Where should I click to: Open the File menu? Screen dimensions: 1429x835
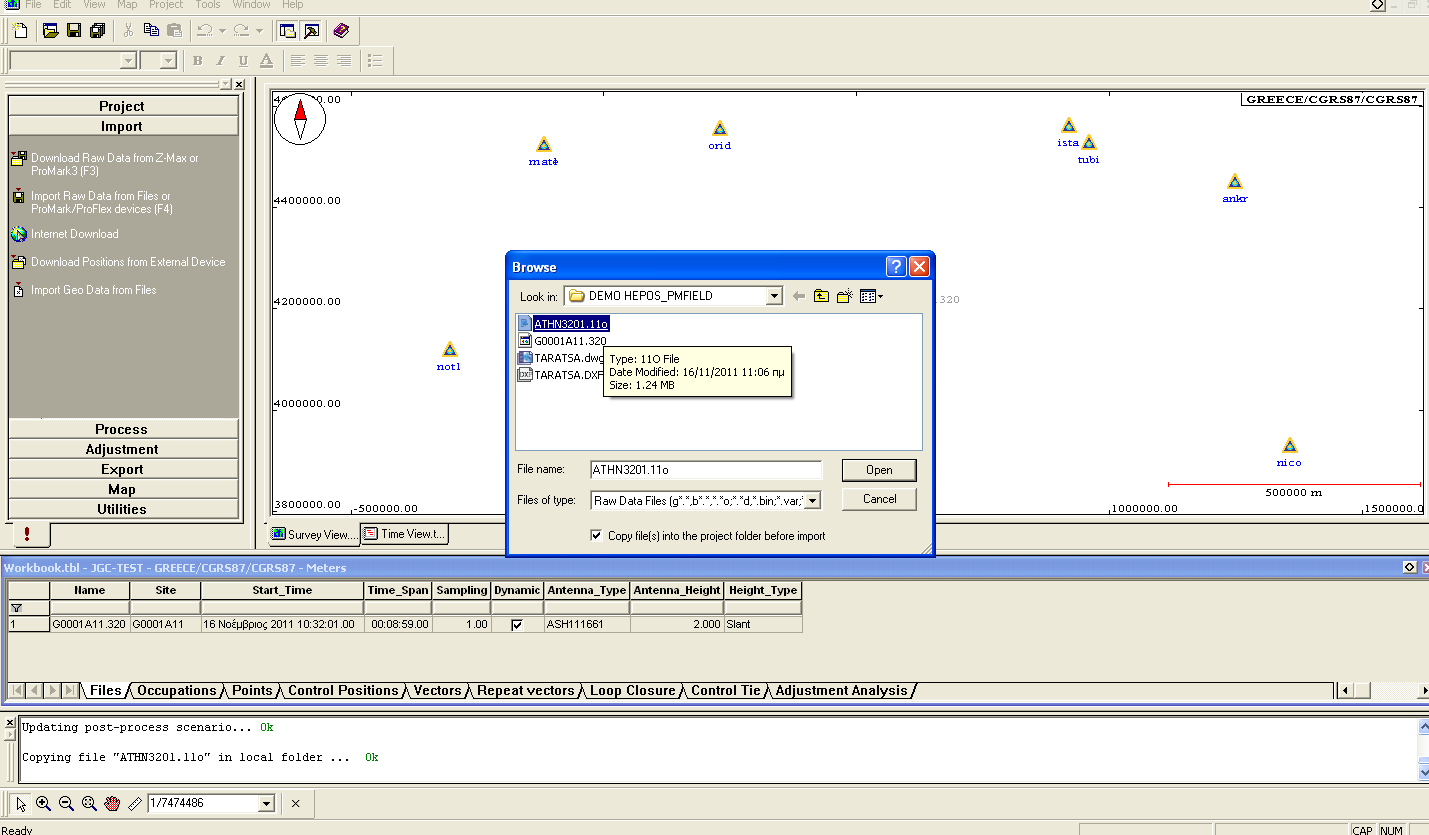[33, 5]
